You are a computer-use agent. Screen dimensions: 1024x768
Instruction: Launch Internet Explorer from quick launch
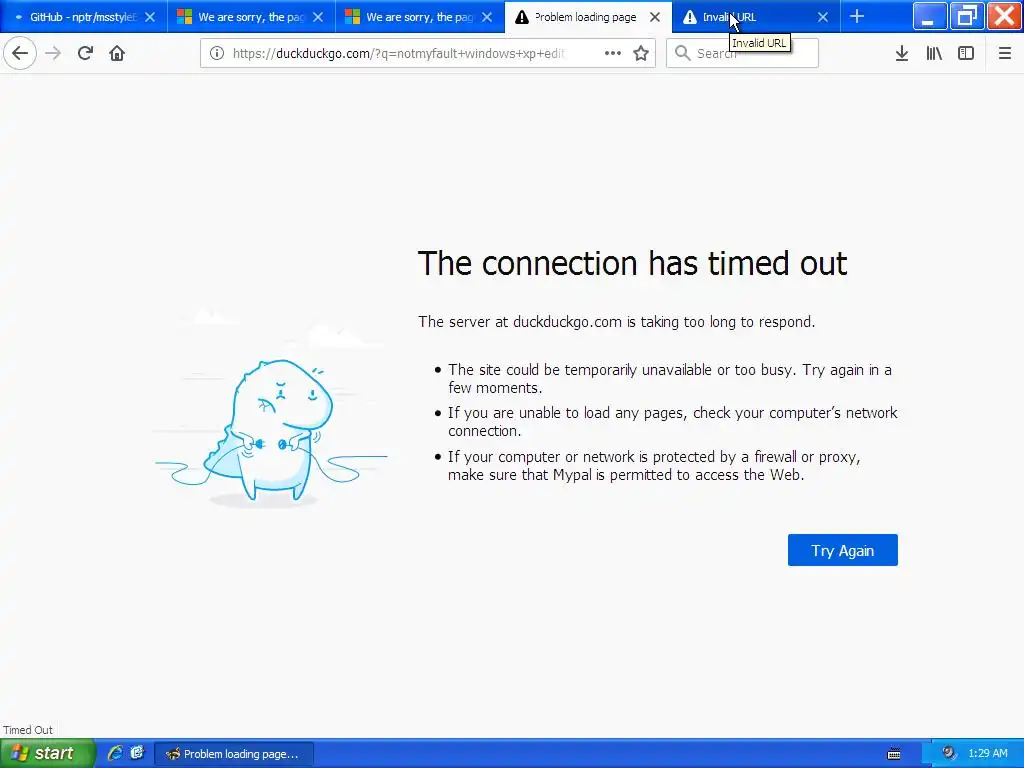(115, 753)
